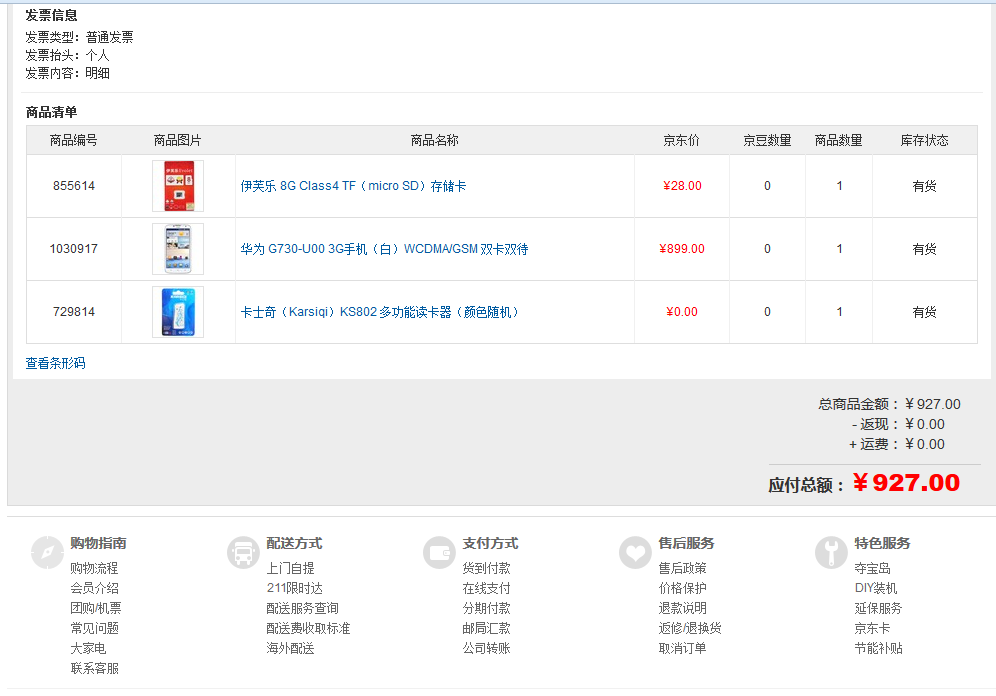Open the 售后政策 link
Viewport: 996px width, 696px height.
click(682, 568)
